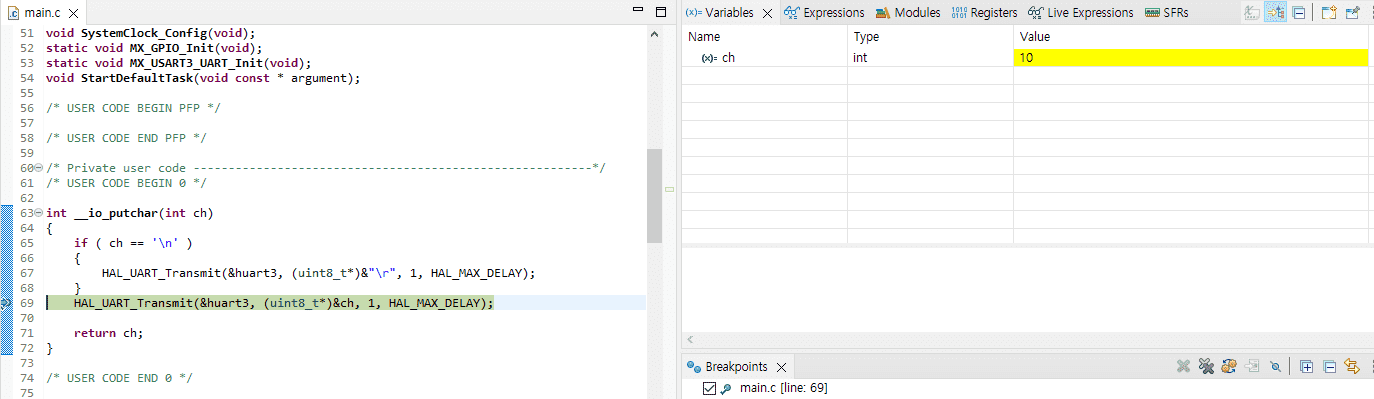
Task: Open a new Variables view
Action: point(1329,13)
